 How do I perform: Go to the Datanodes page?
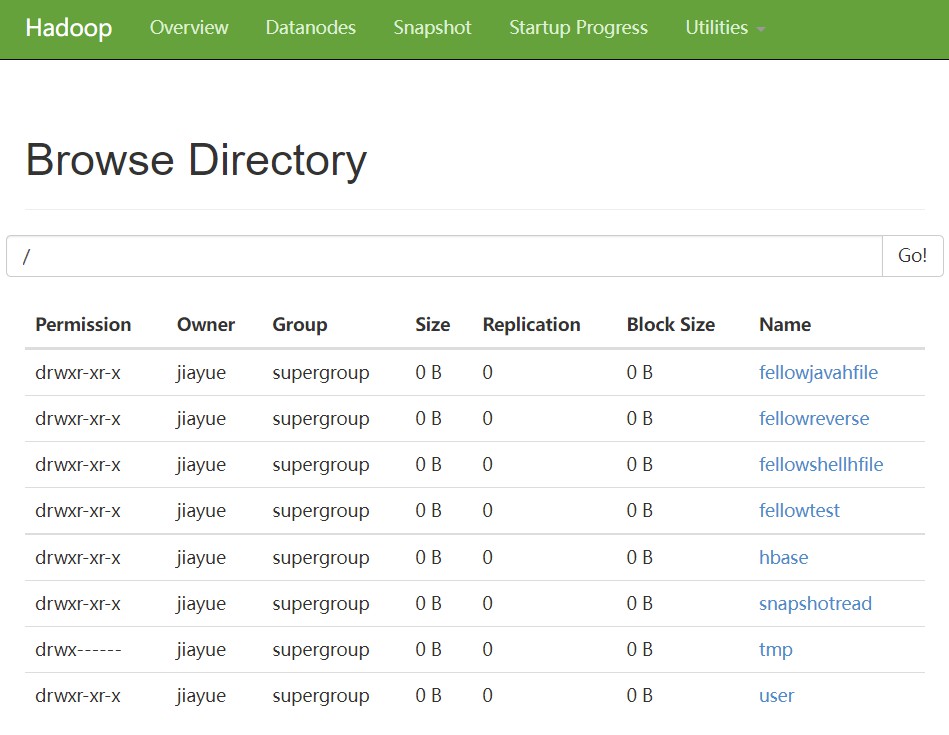tap(310, 28)
